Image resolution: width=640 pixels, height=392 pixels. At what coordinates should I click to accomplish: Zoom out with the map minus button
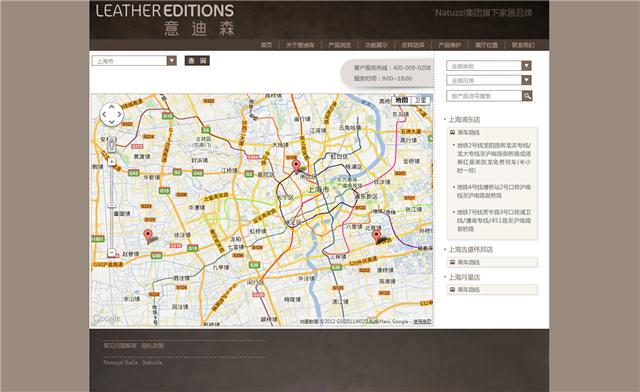pos(111,253)
